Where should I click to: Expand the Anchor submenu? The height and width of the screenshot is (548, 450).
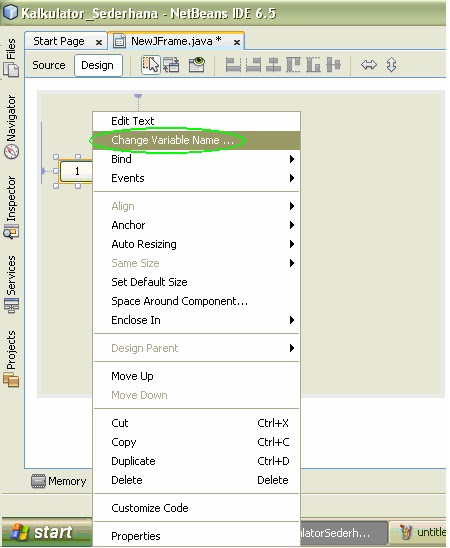pos(196,225)
